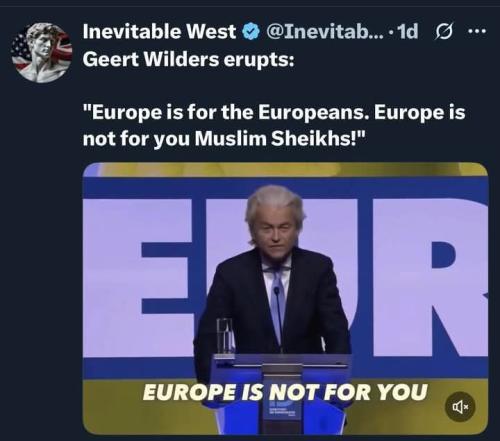Click the Inevitable West display name
The image size is (500, 441).
click(x=159, y=32)
